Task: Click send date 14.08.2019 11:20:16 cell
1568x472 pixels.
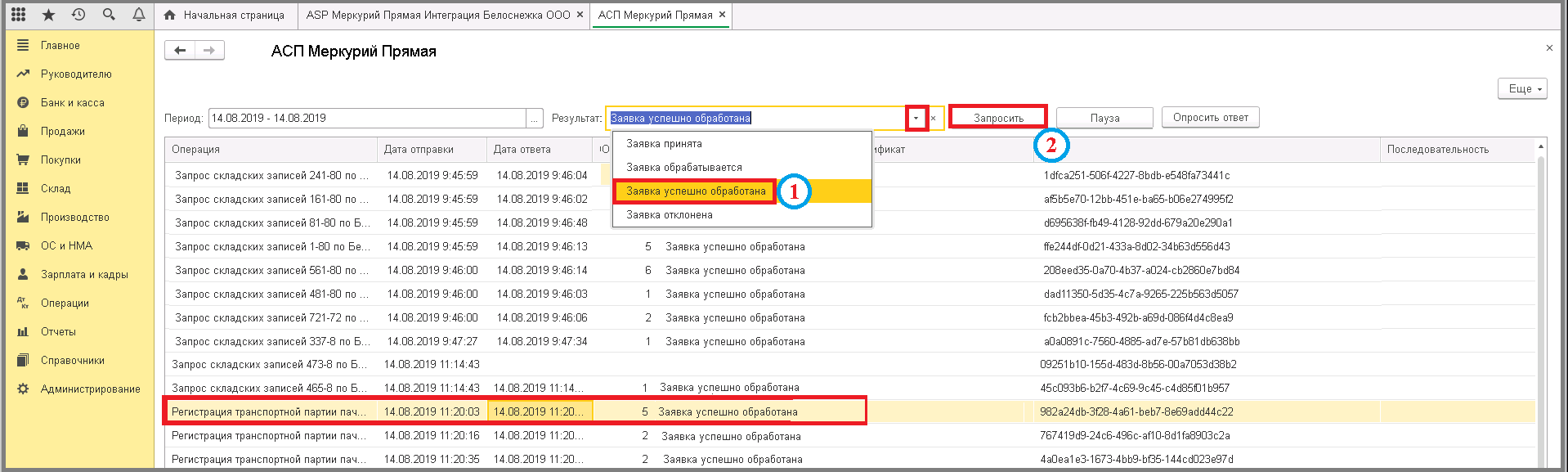Action: pyautogui.click(x=432, y=436)
